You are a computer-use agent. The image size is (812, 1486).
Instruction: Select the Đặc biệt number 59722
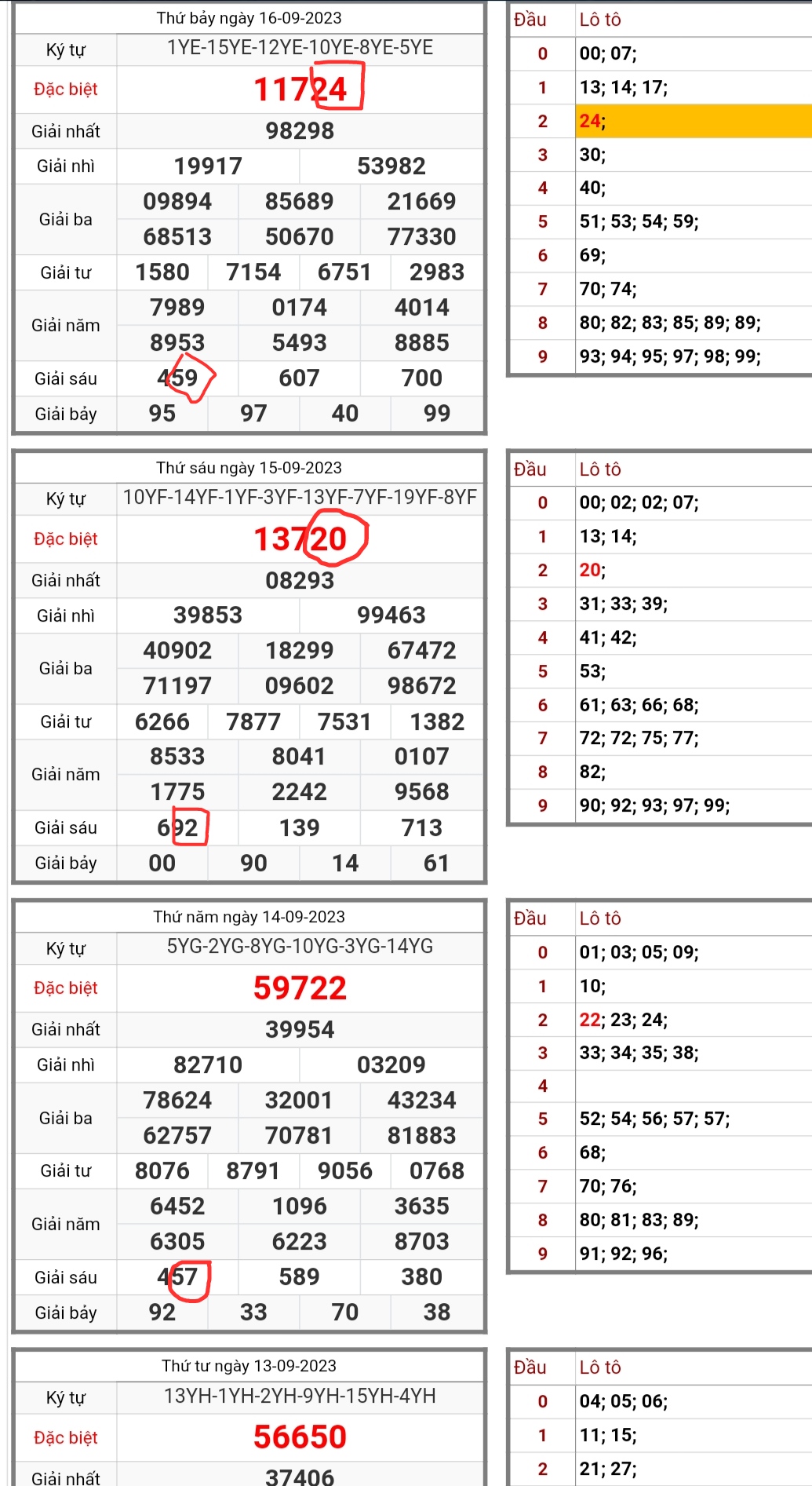[300, 988]
